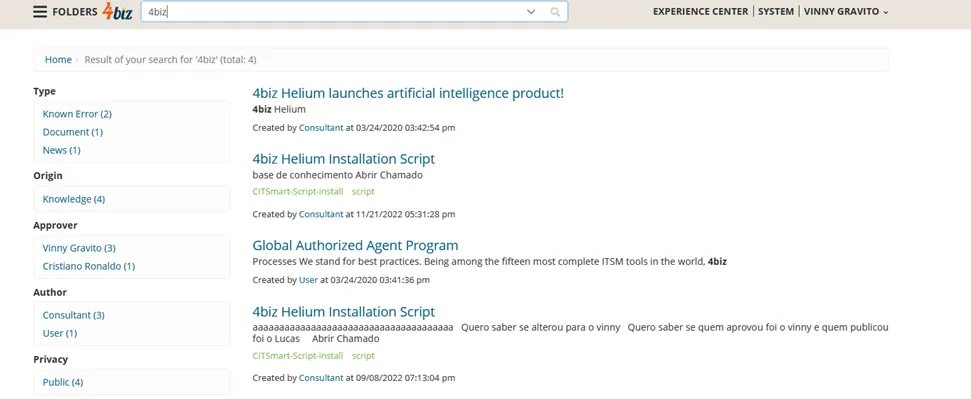Open '4biz Helium launches artificial intelligence product!' result
Image resolution: width=971 pixels, height=399 pixels.
point(408,94)
